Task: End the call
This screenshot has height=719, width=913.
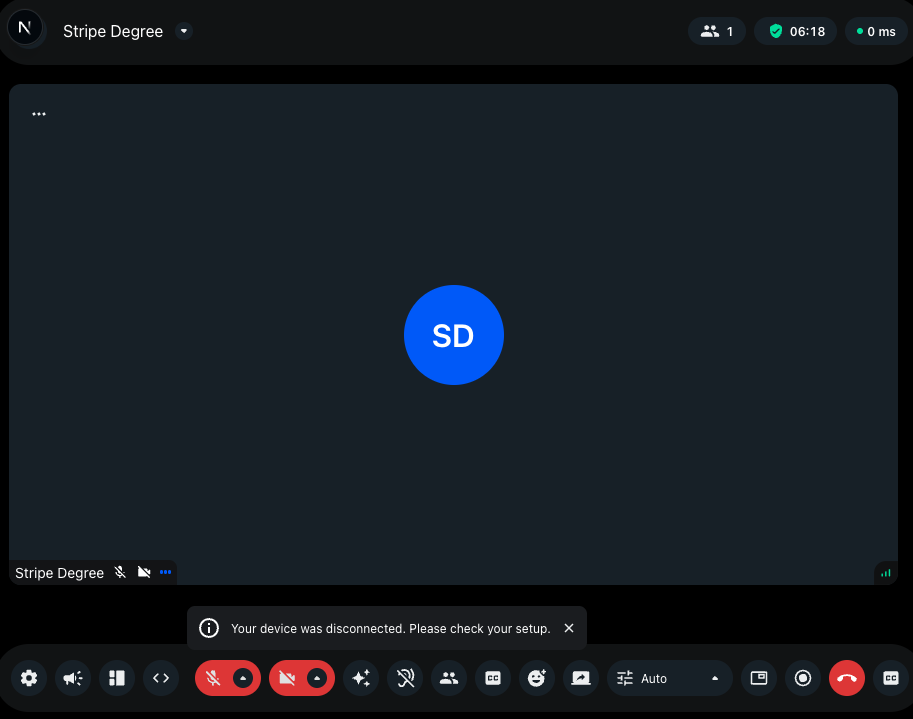Action: [x=846, y=678]
